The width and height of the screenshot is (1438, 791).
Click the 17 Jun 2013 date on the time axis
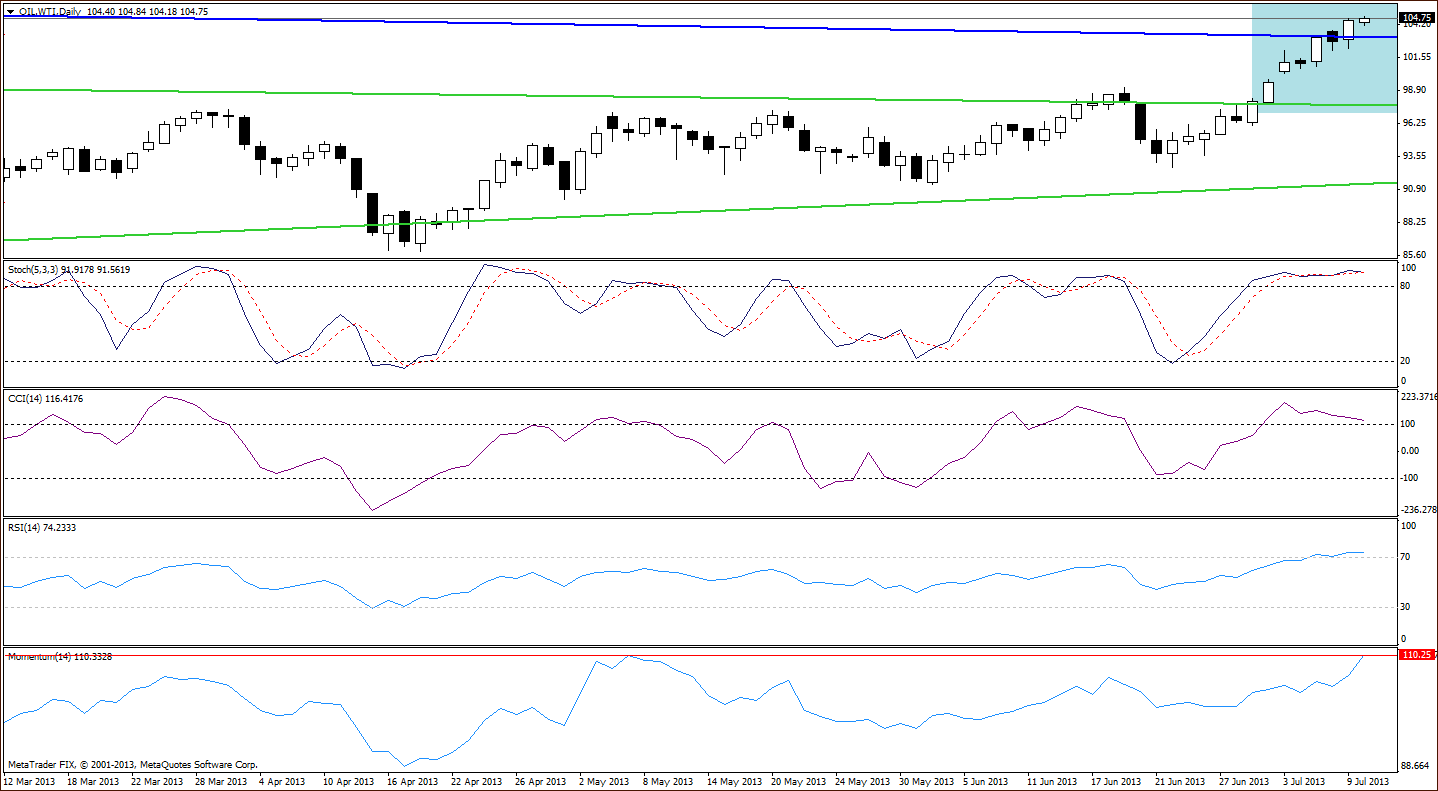[x=1117, y=781]
